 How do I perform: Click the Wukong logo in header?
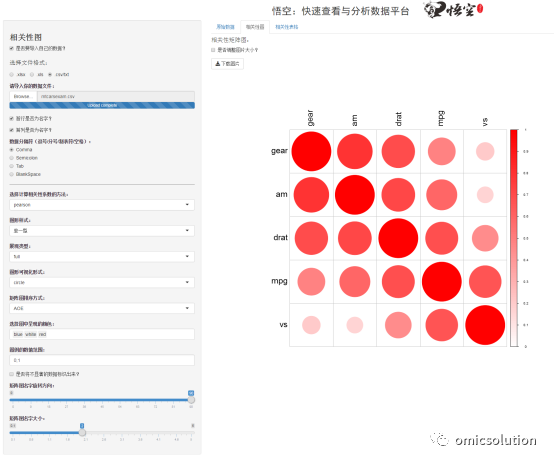coord(453,10)
